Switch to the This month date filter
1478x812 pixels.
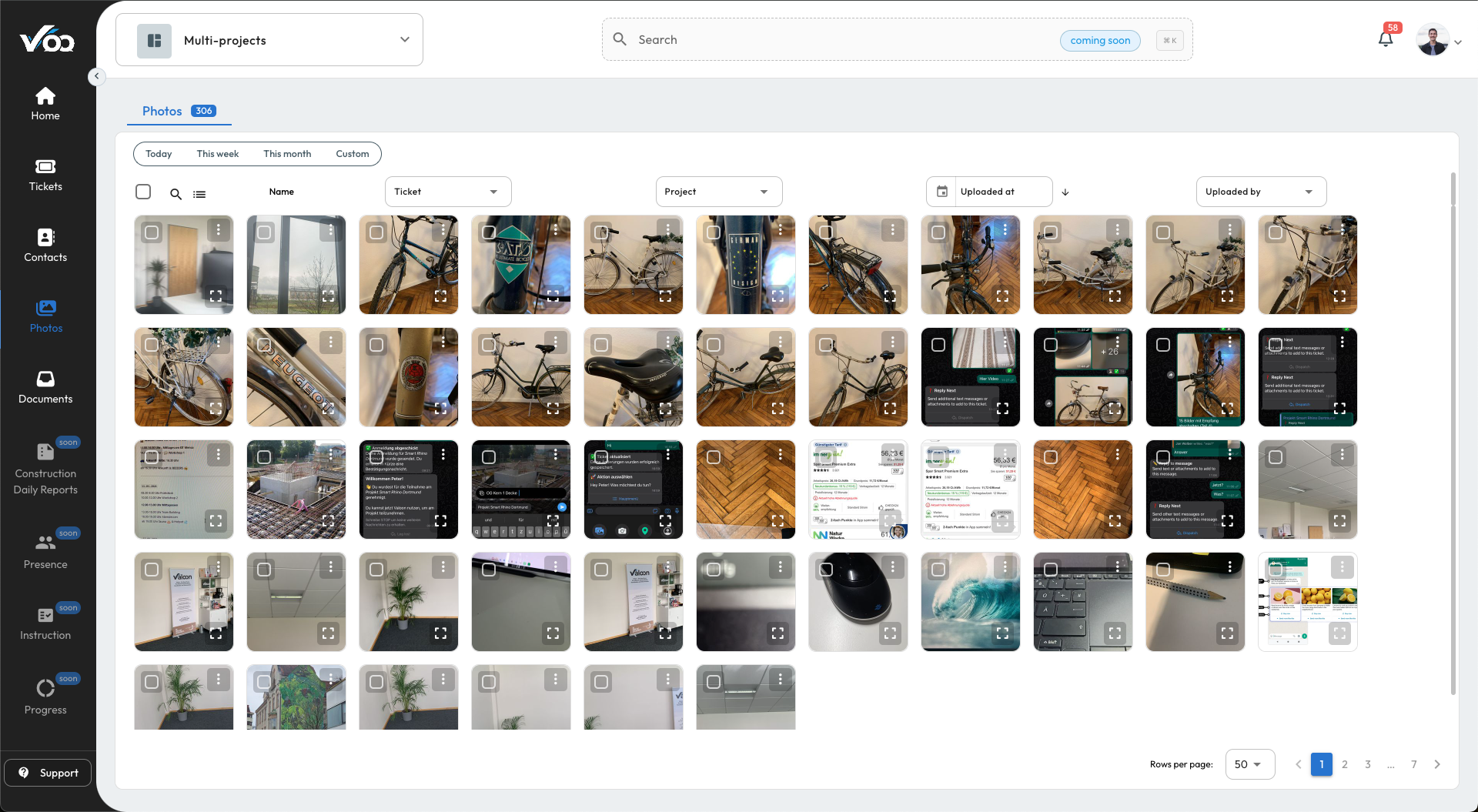point(287,153)
